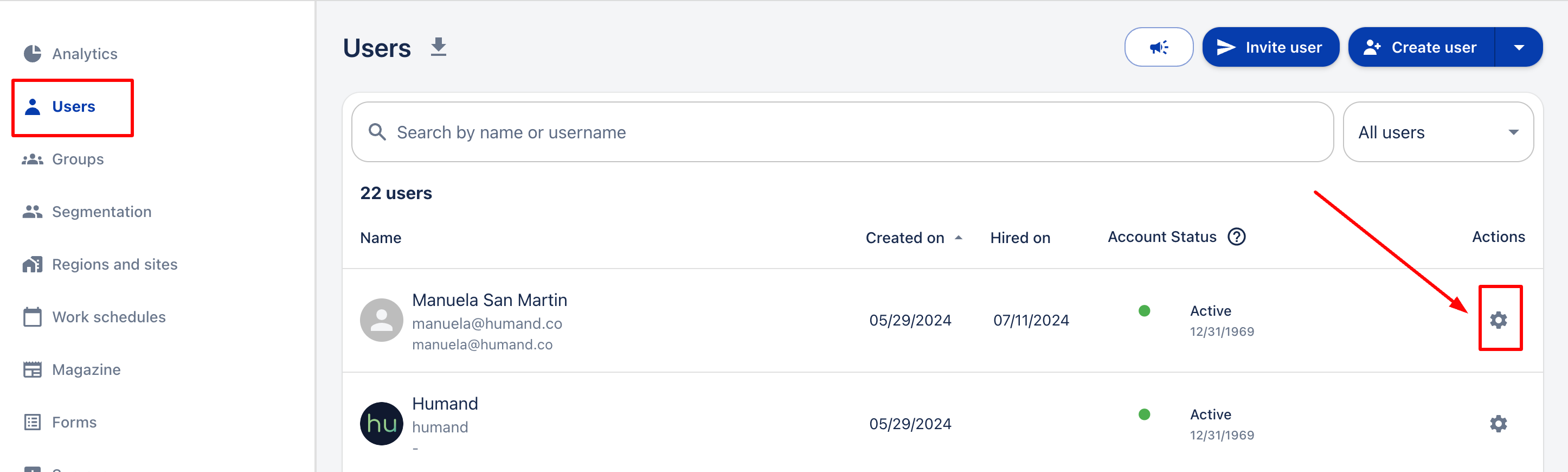Click the search magnifier icon

377,132
